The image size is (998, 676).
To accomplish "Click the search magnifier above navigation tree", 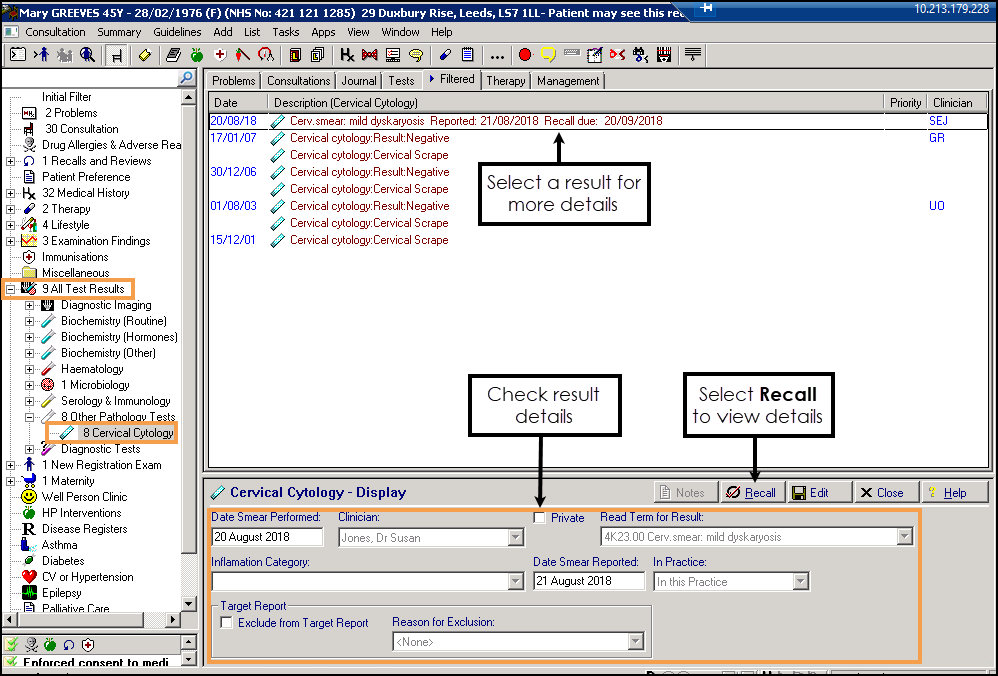I will tap(186, 78).
